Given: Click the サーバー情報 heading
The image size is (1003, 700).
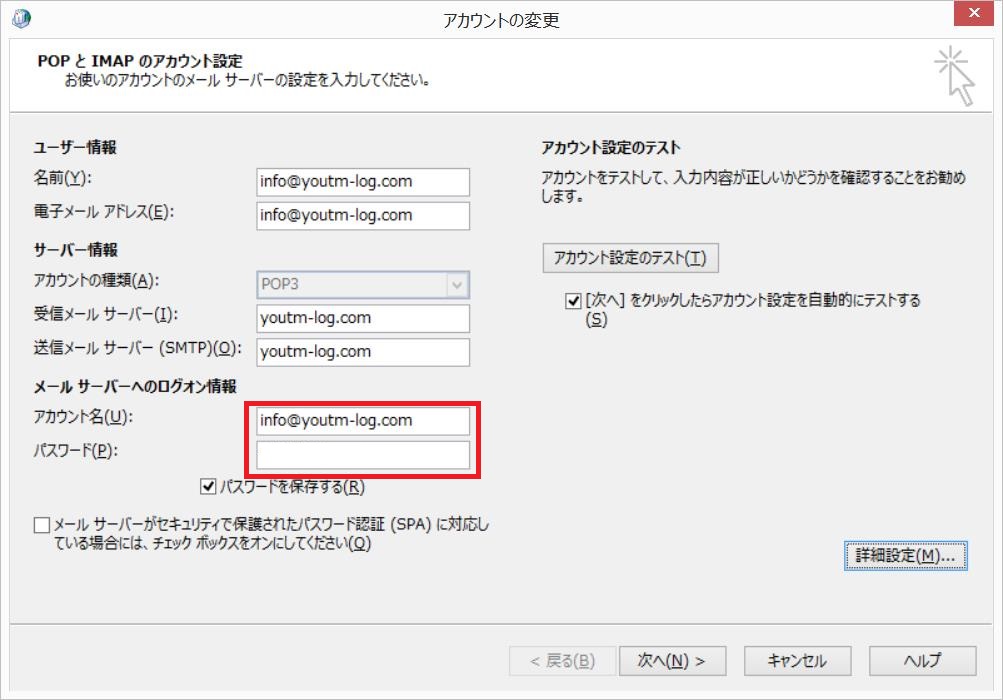Looking at the screenshot, I should pyautogui.click(x=75, y=250).
